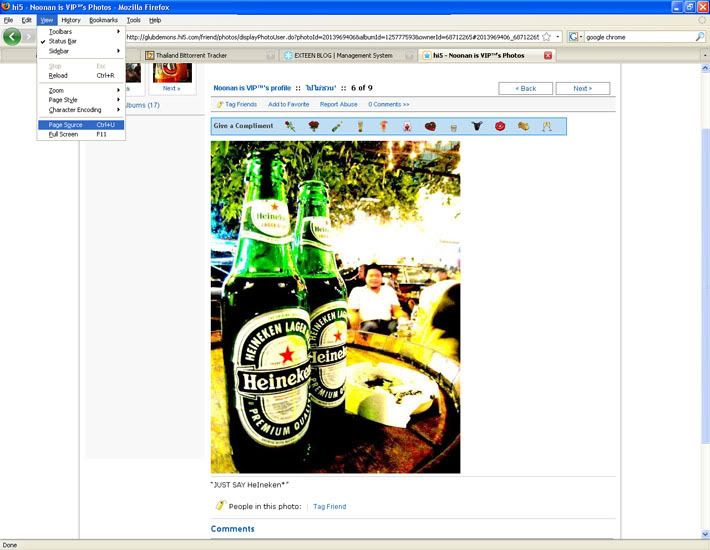Select Page Source in View menu
The image size is (710, 550).
[x=81, y=125]
